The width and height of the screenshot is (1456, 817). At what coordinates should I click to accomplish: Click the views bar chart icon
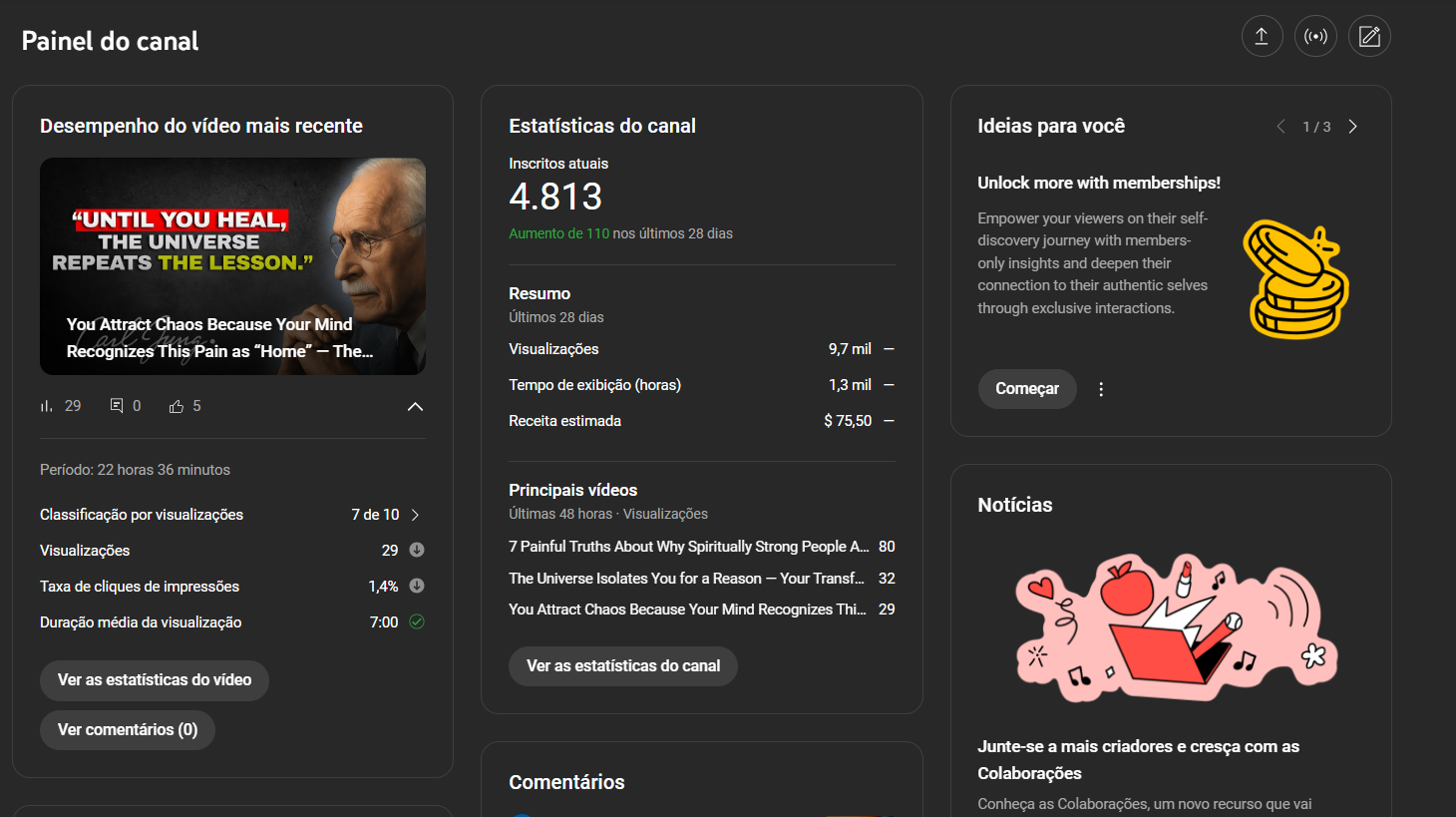click(x=46, y=406)
